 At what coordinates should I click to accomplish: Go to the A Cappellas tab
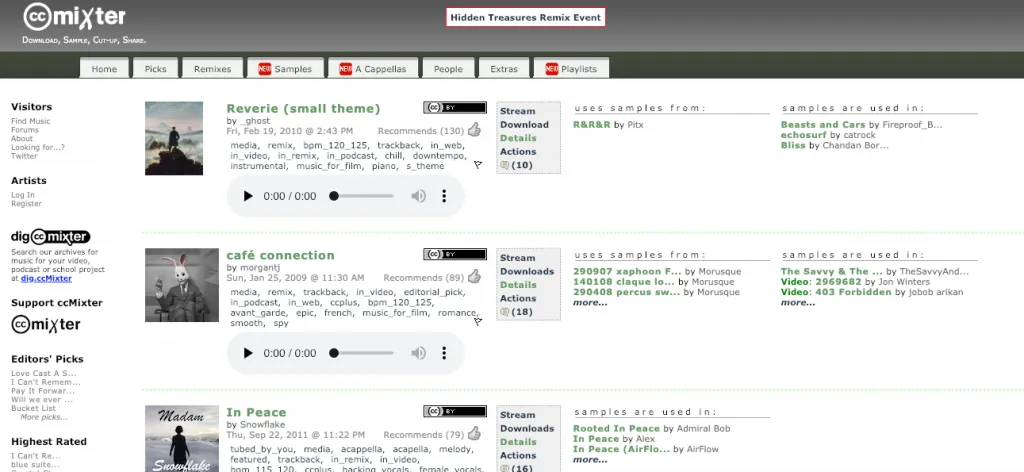pyautogui.click(x=372, y=69)
